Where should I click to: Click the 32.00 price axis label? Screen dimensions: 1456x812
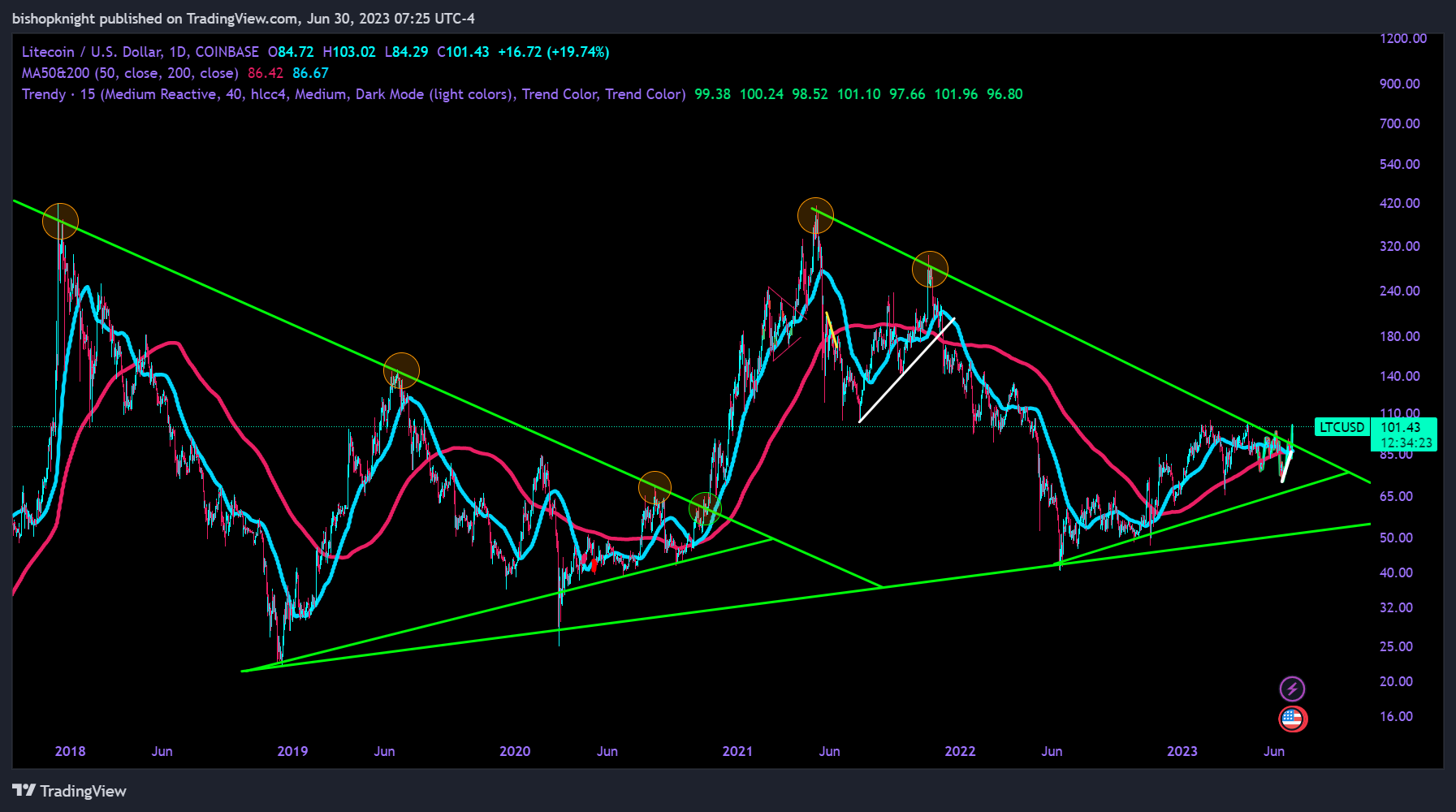(x=1397, y=607)
